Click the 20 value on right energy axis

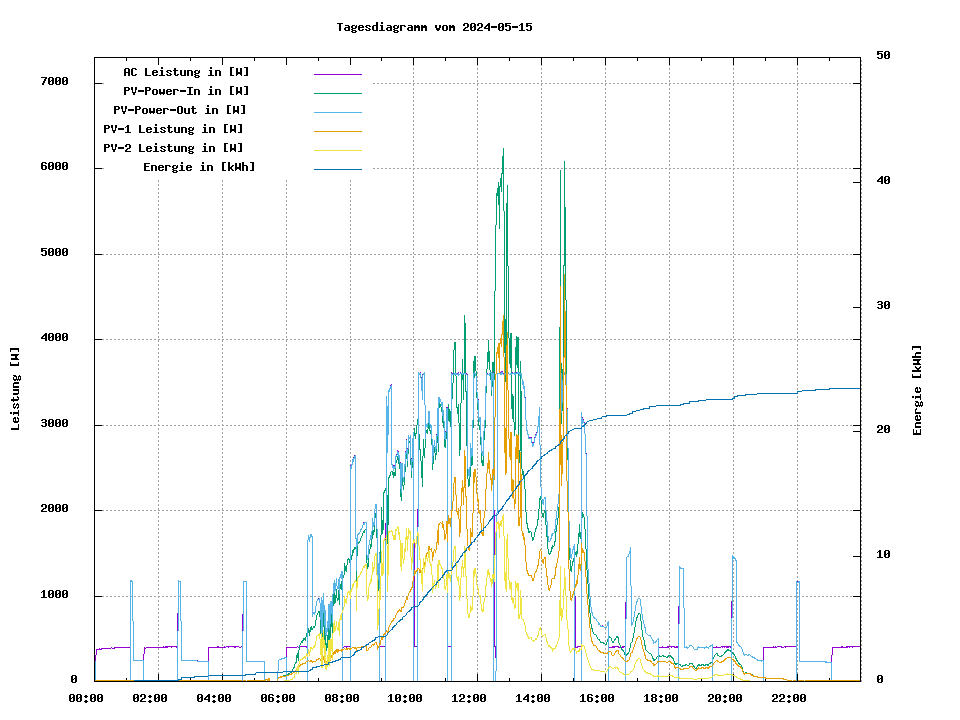pos(883,430)
